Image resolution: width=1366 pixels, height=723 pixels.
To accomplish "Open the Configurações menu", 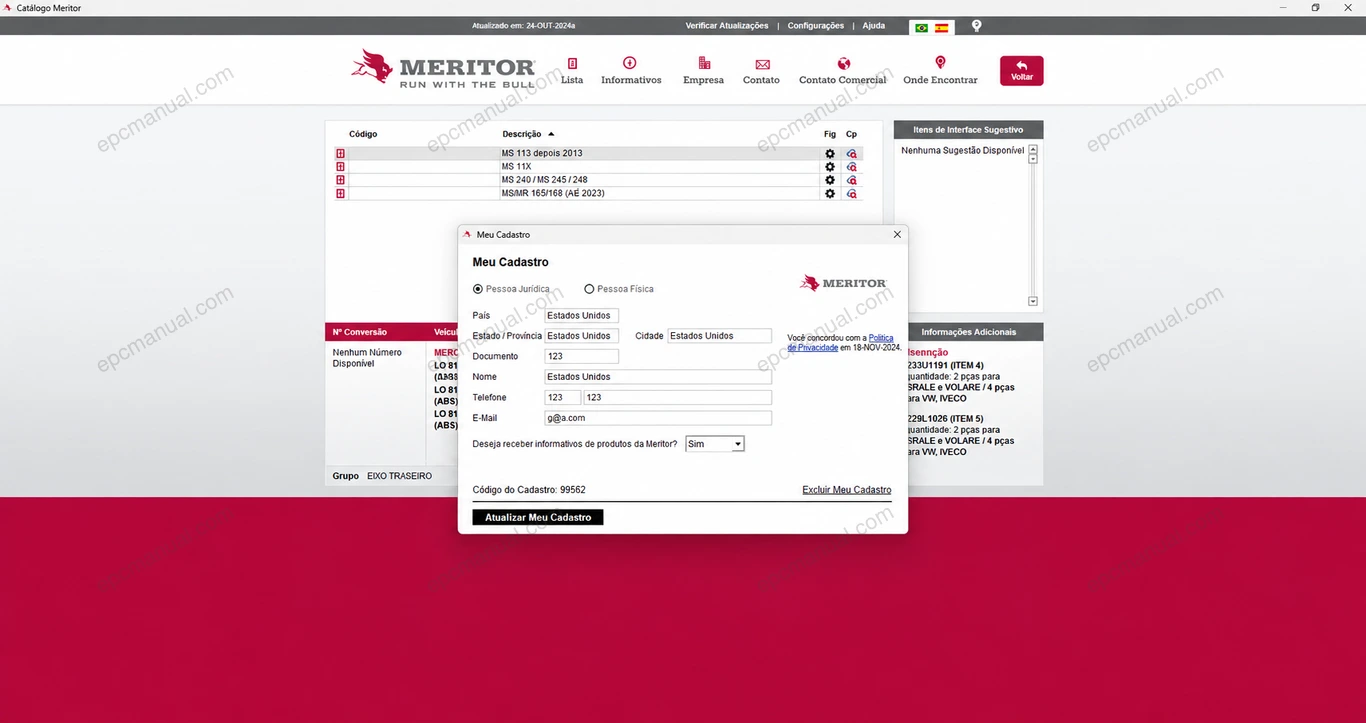I will 816,26.
